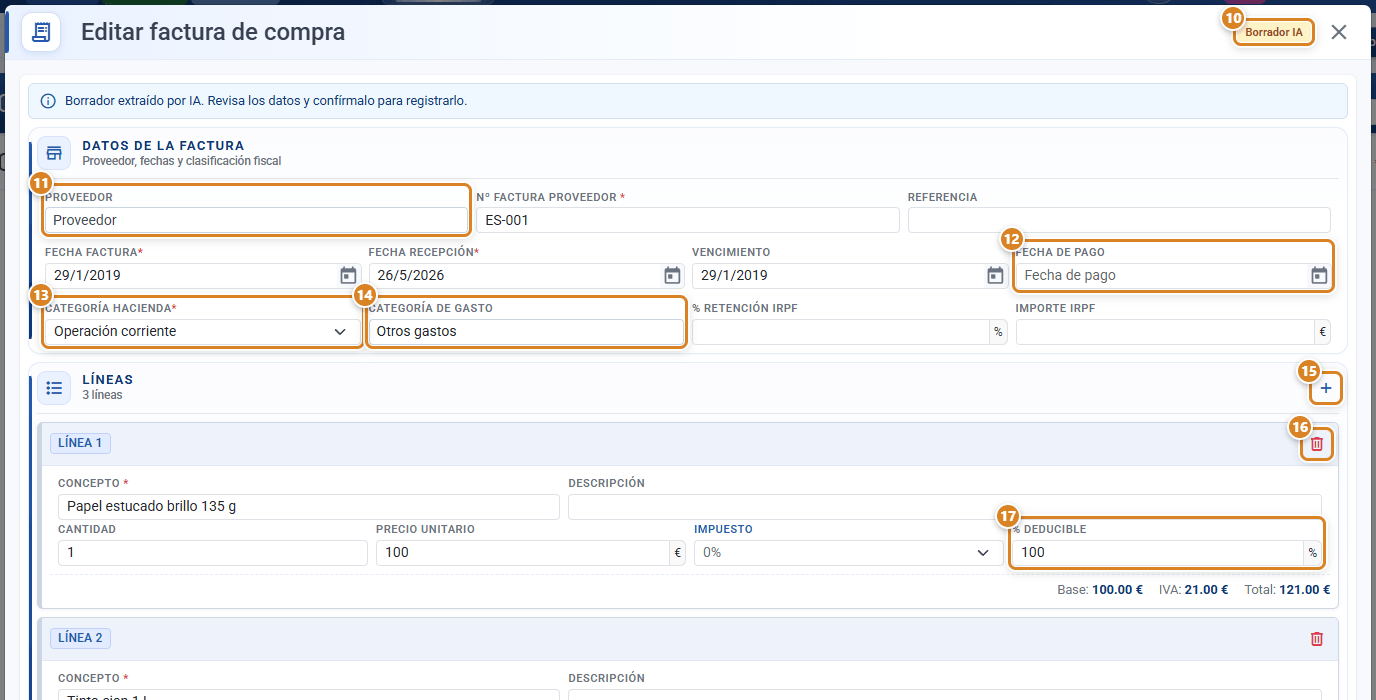Click the Categoría de gasto field
The height and width of the screenshot is (700, 1376).
(x=526, y=331)
